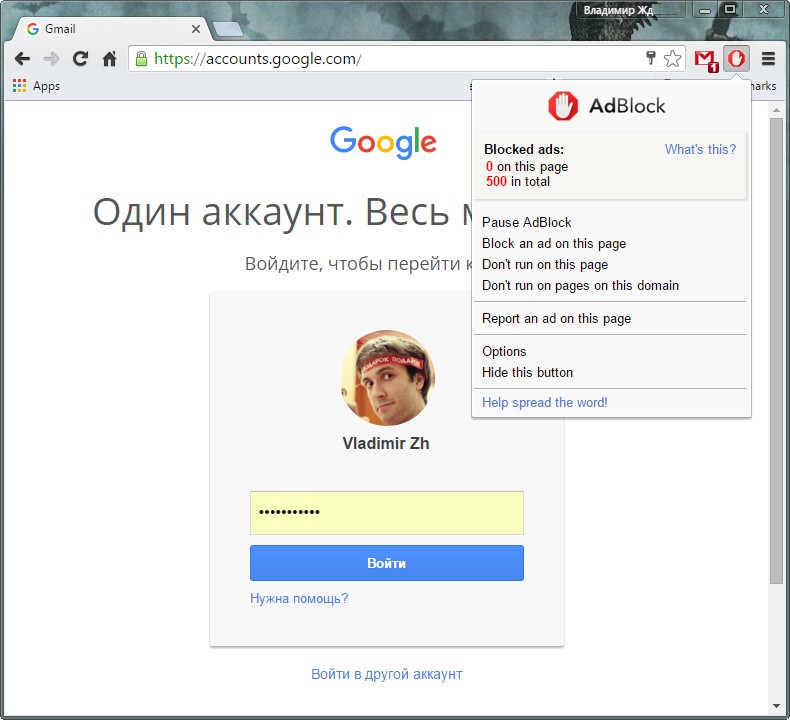
Task: Click the browser forward arrow
Action: pos(51,59)
